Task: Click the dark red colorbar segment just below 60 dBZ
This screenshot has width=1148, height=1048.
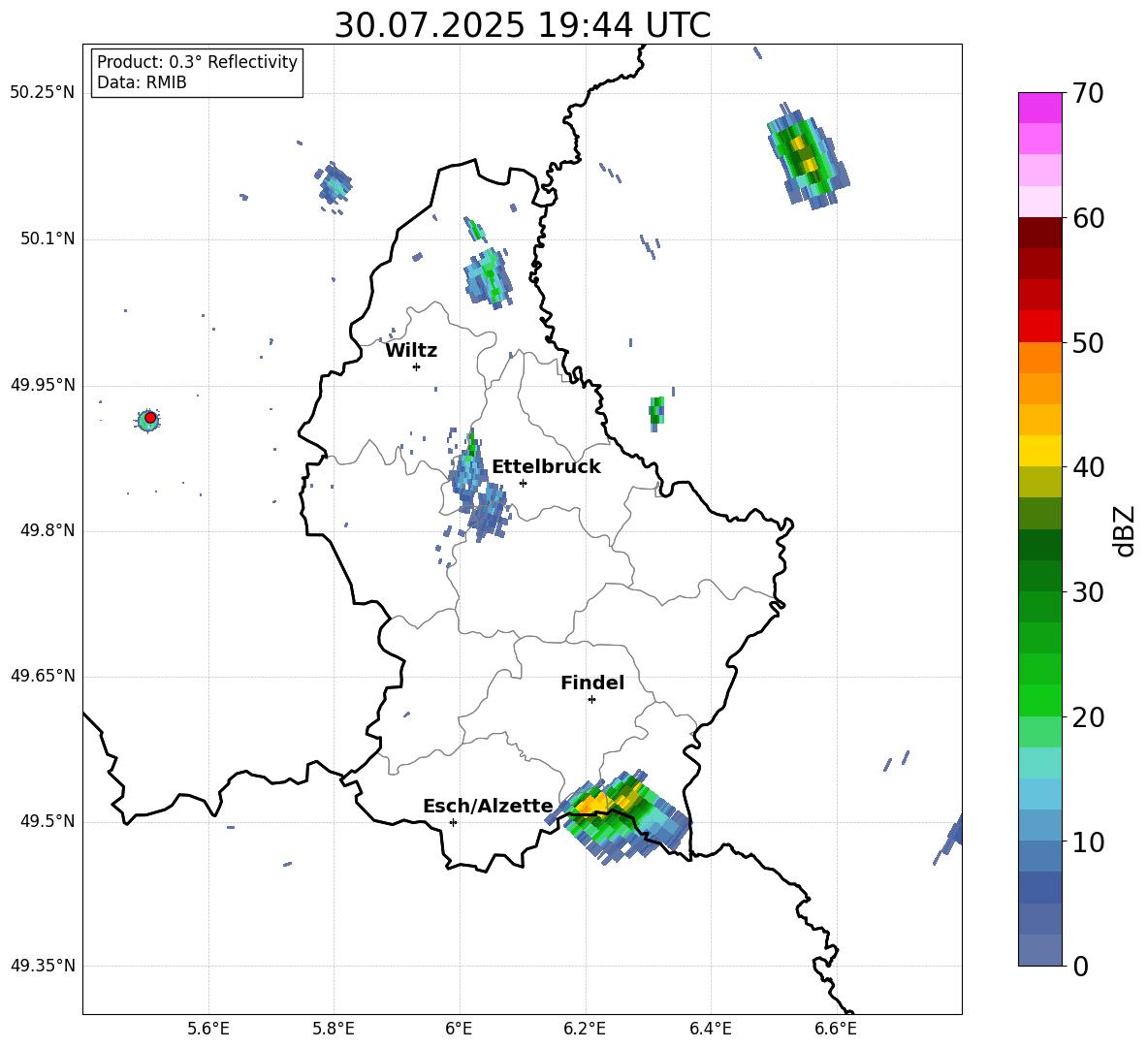Action: [x=1039, y=233]
